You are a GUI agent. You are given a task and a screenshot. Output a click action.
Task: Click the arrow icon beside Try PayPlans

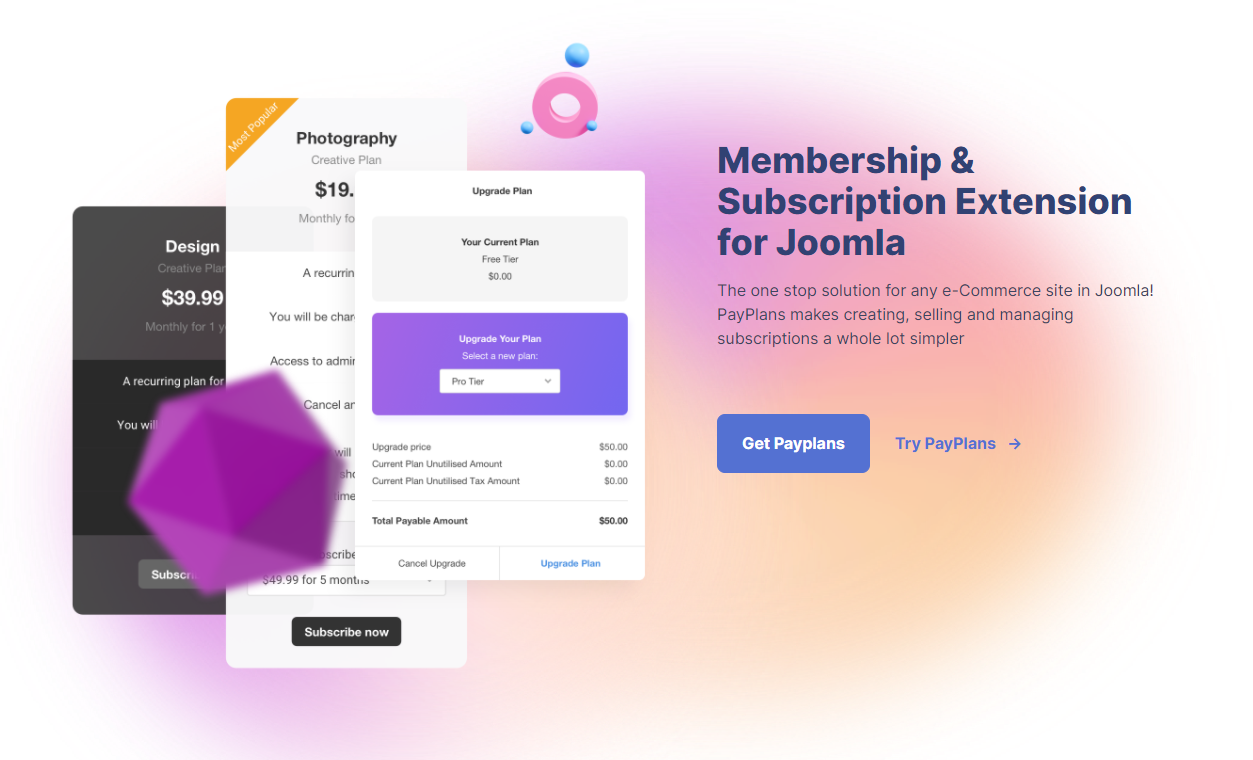[1015, 444]
